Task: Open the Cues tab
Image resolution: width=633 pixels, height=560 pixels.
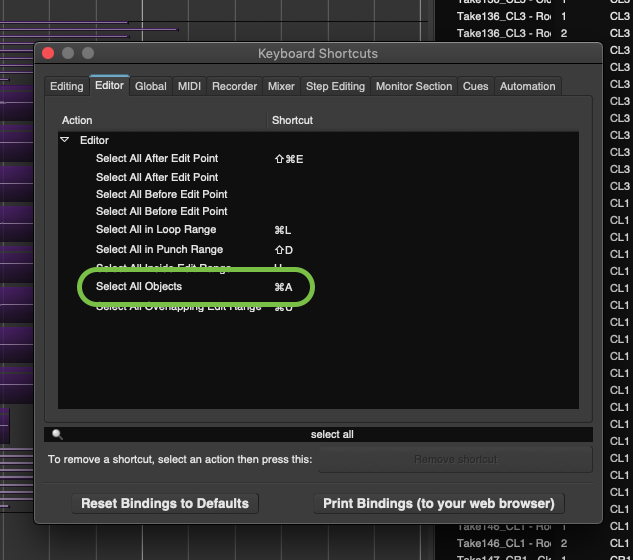Action: (476, 87)
